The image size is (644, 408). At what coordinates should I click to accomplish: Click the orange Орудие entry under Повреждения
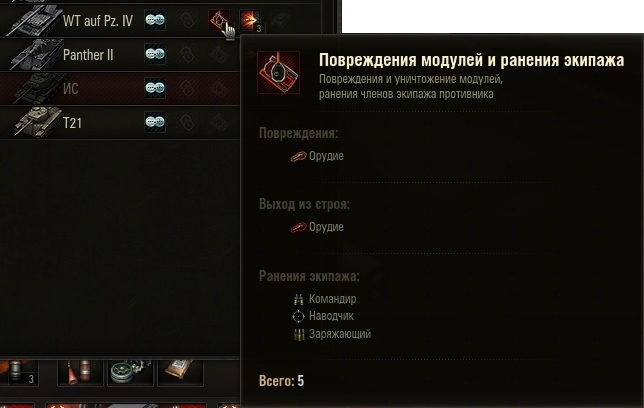[317, 156]
